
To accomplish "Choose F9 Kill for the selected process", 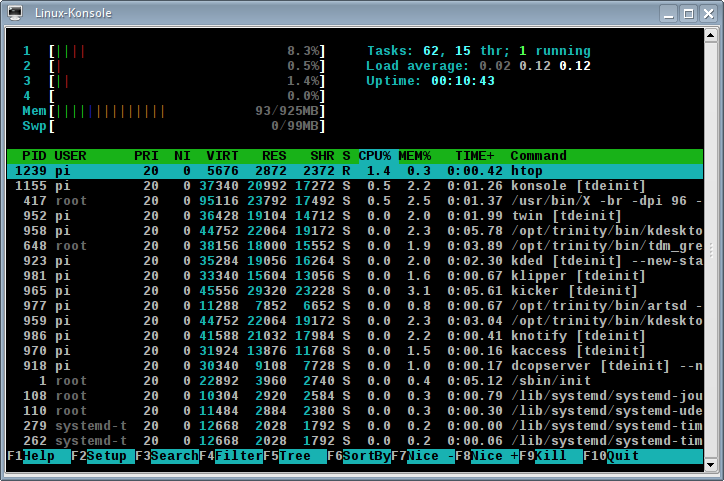I will [550, 456].
